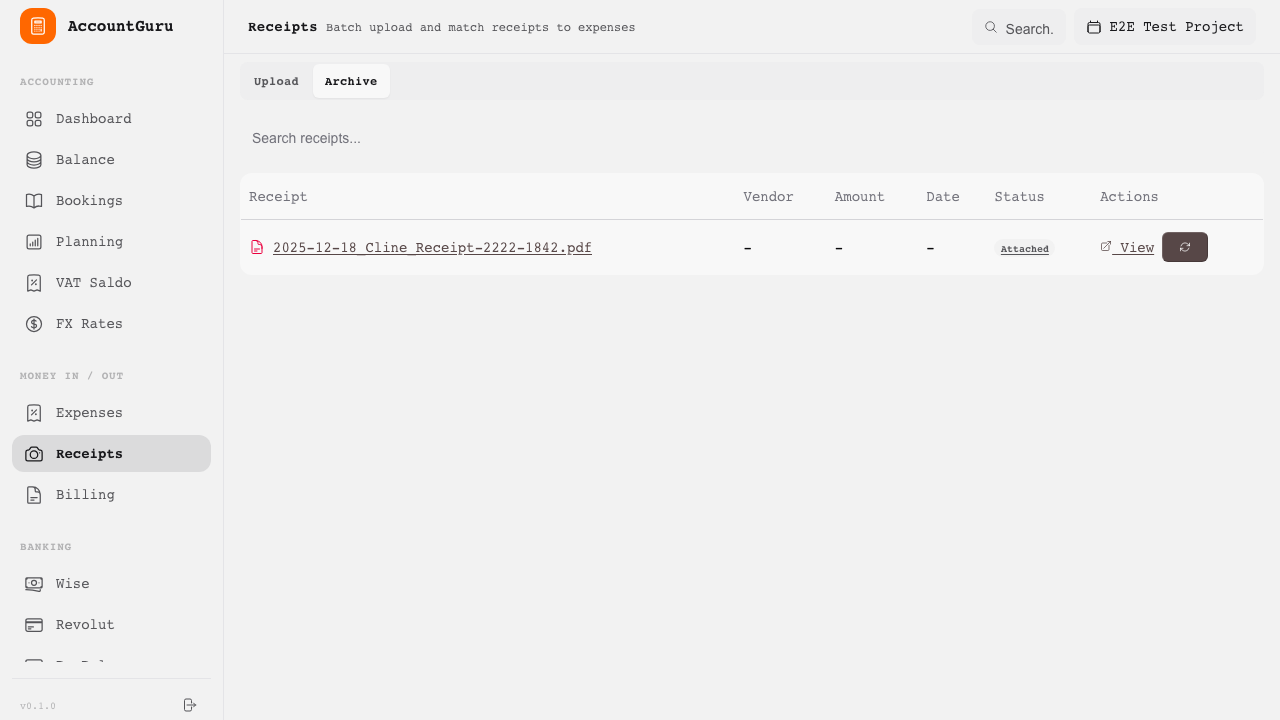Switch to the Upload tab
The width and height of the screenshot is (1280, 720).
tap(276, 81)
